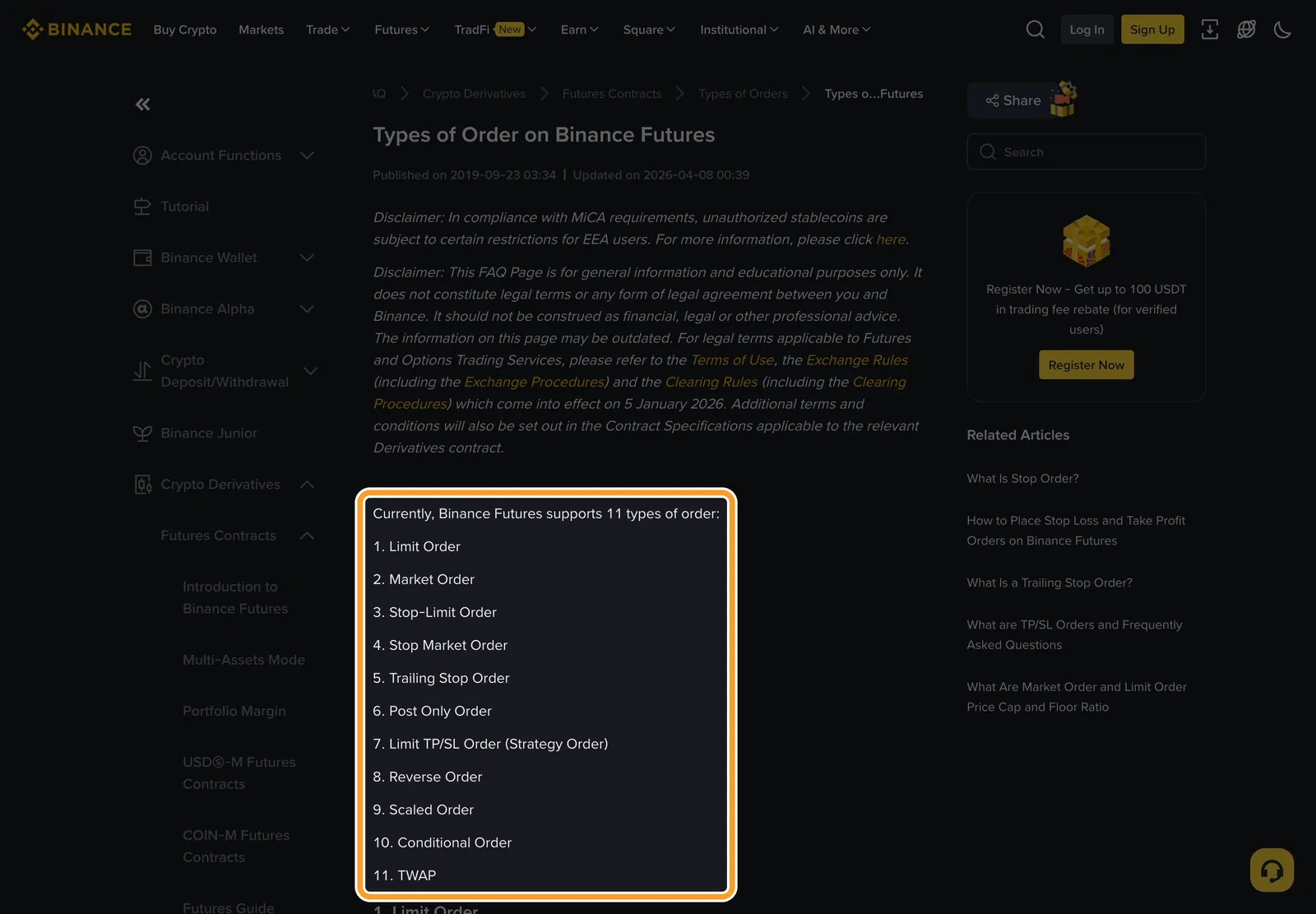Expand Binance Alpha chevron

308,309
